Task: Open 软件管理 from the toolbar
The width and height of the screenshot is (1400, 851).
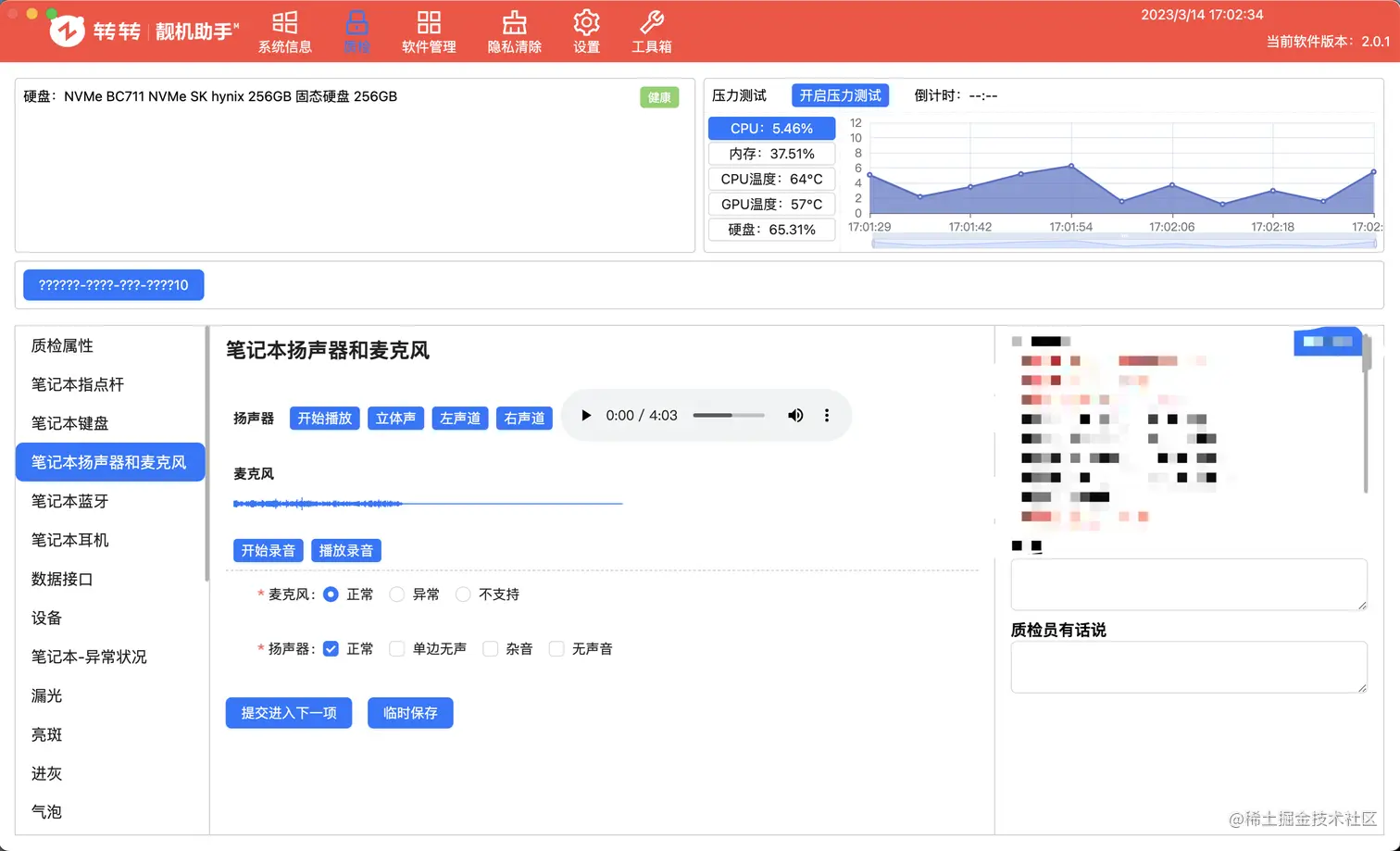Action: pyautogui.click(x=429, y=31)
